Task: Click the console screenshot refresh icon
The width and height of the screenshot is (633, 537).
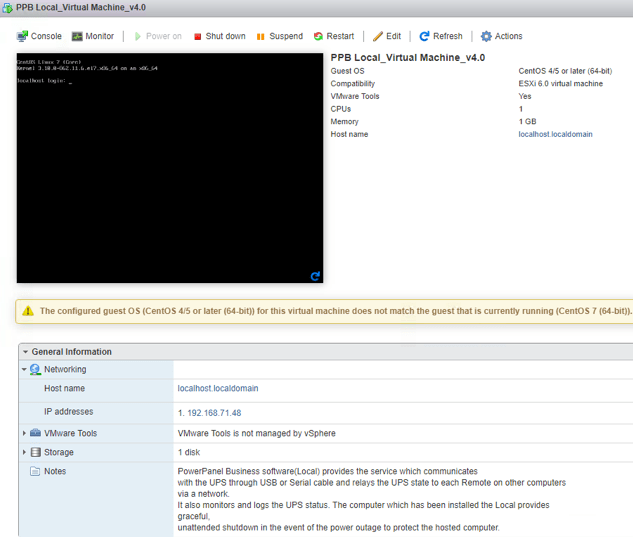Action: [x=315, y=276]
